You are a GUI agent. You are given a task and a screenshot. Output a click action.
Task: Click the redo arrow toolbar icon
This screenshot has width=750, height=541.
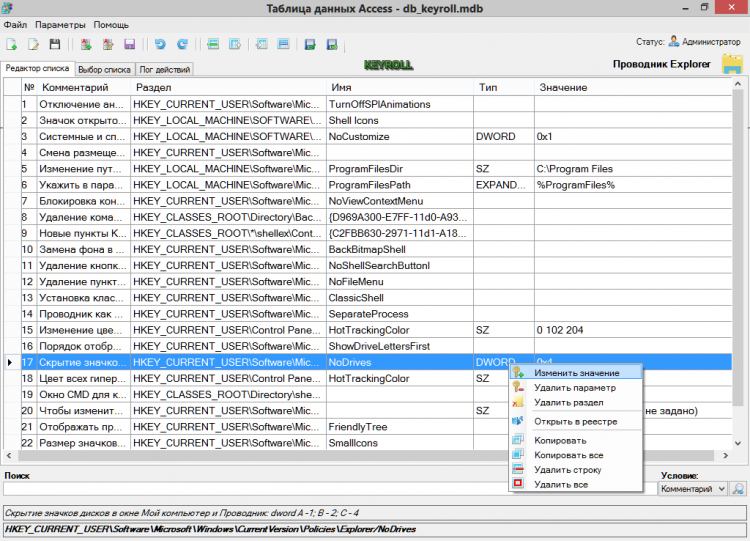181,45
